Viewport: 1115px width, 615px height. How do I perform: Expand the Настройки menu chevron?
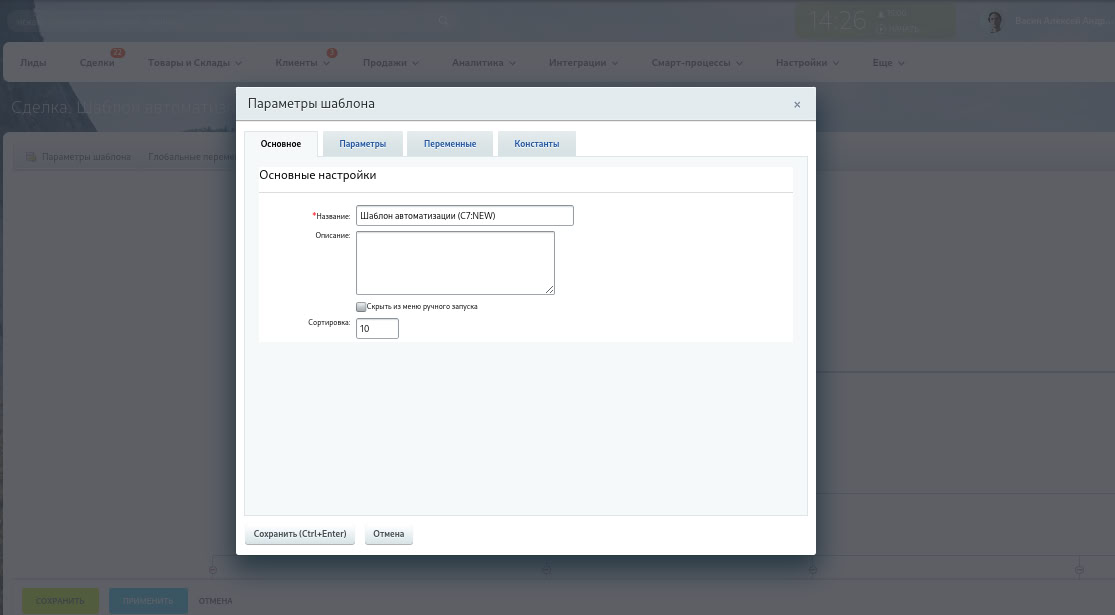click(x=836, y=63)
